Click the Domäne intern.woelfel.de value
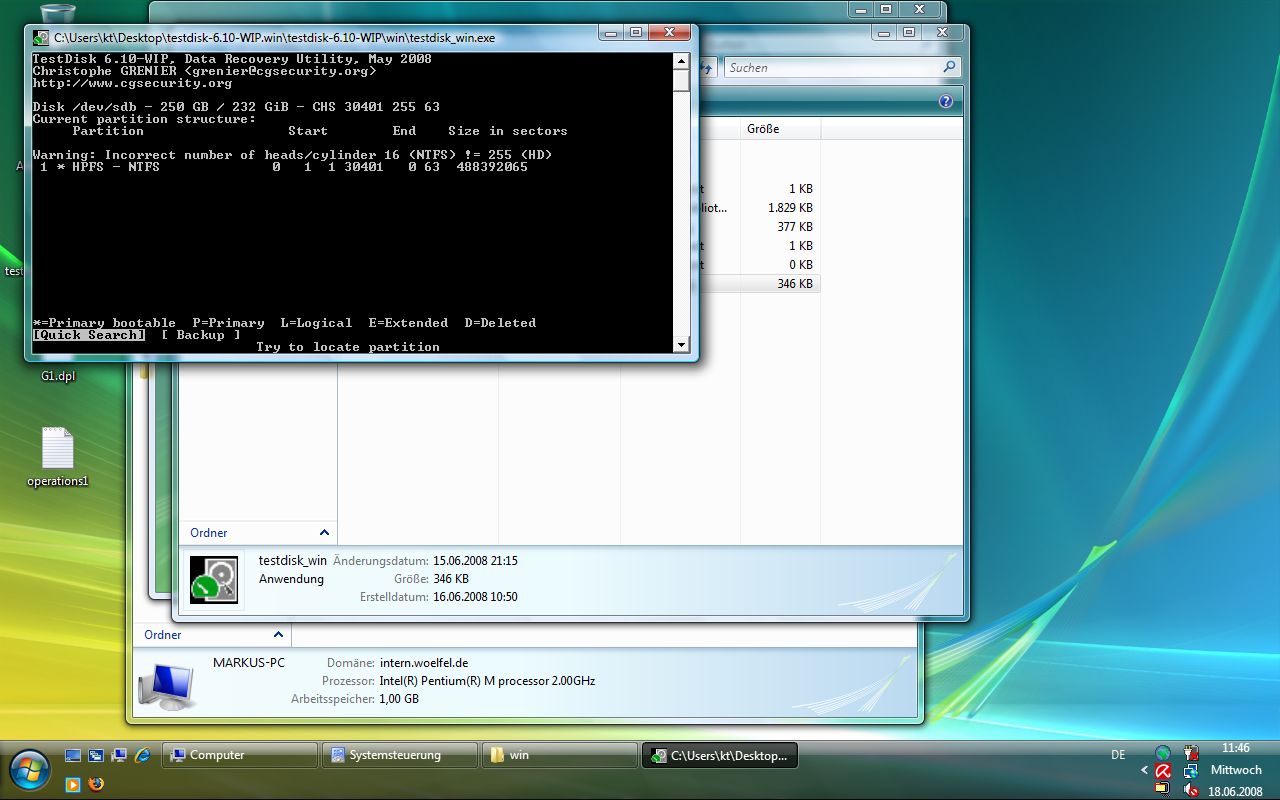Image resolution: width=1280 pixels, height=800 pixels. click(424, 663)
